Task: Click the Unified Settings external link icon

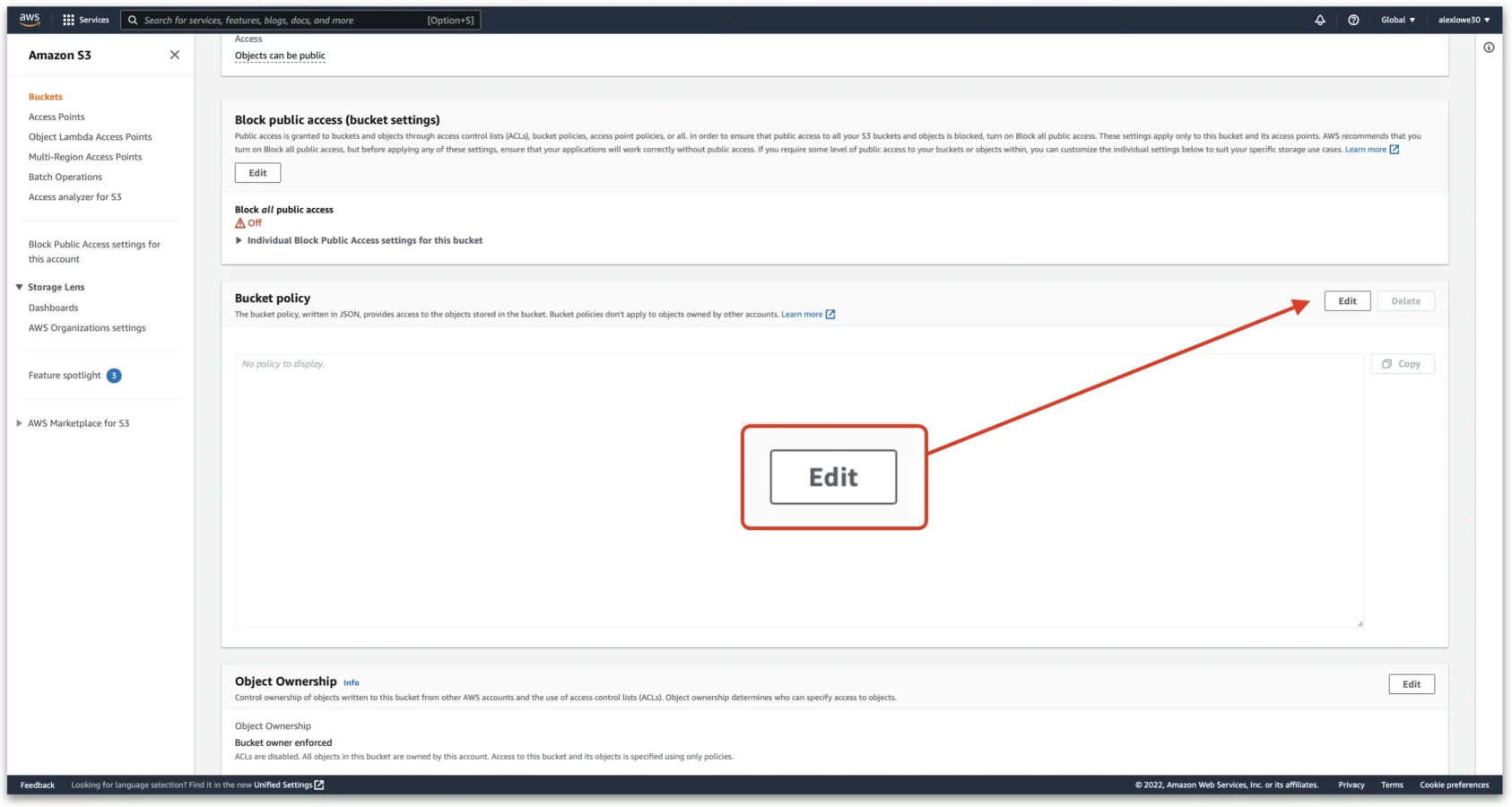Action: [319, 785]
